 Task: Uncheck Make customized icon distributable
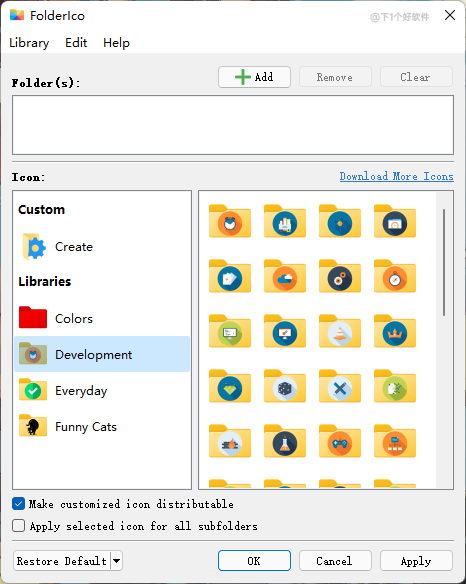(x=19, y=504)
